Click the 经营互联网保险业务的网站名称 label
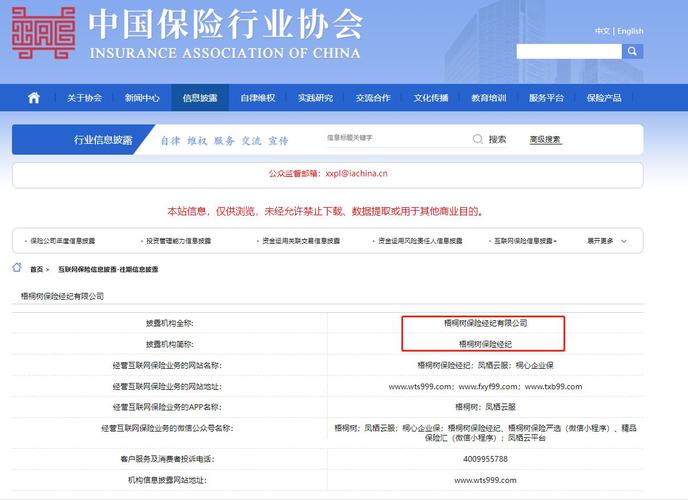 pos(167,365)
